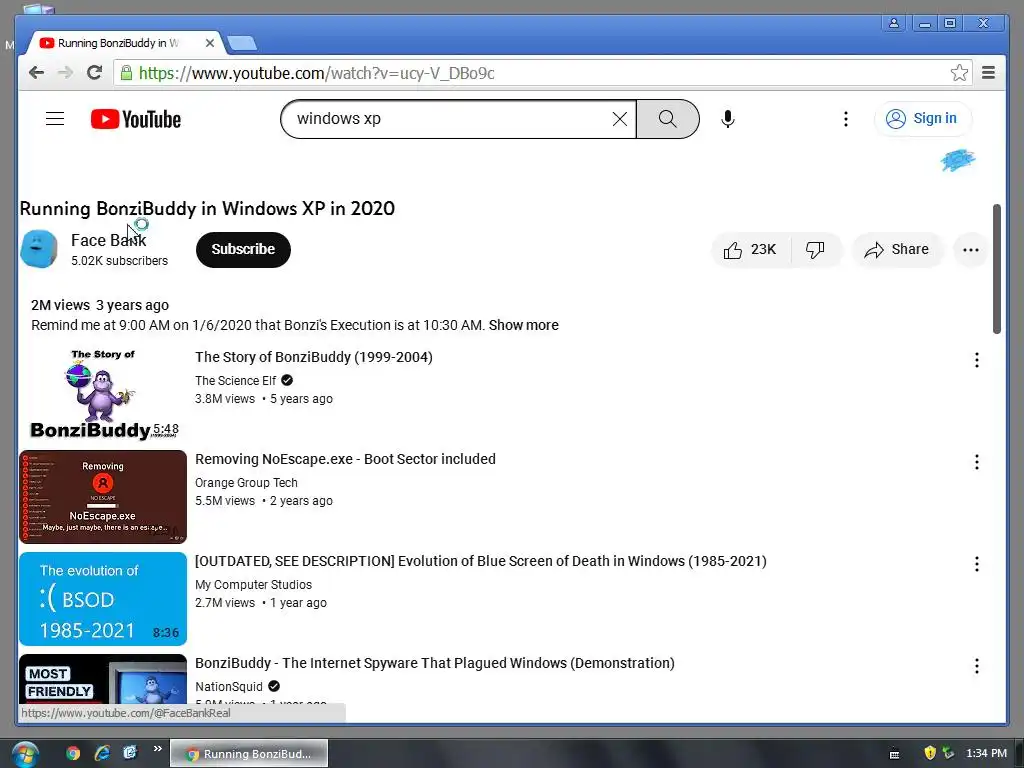Screen dimensions: 1024x768
Task: Click 5.02K subscribers text
Action: pyautogui.click(x=120, y=261)
